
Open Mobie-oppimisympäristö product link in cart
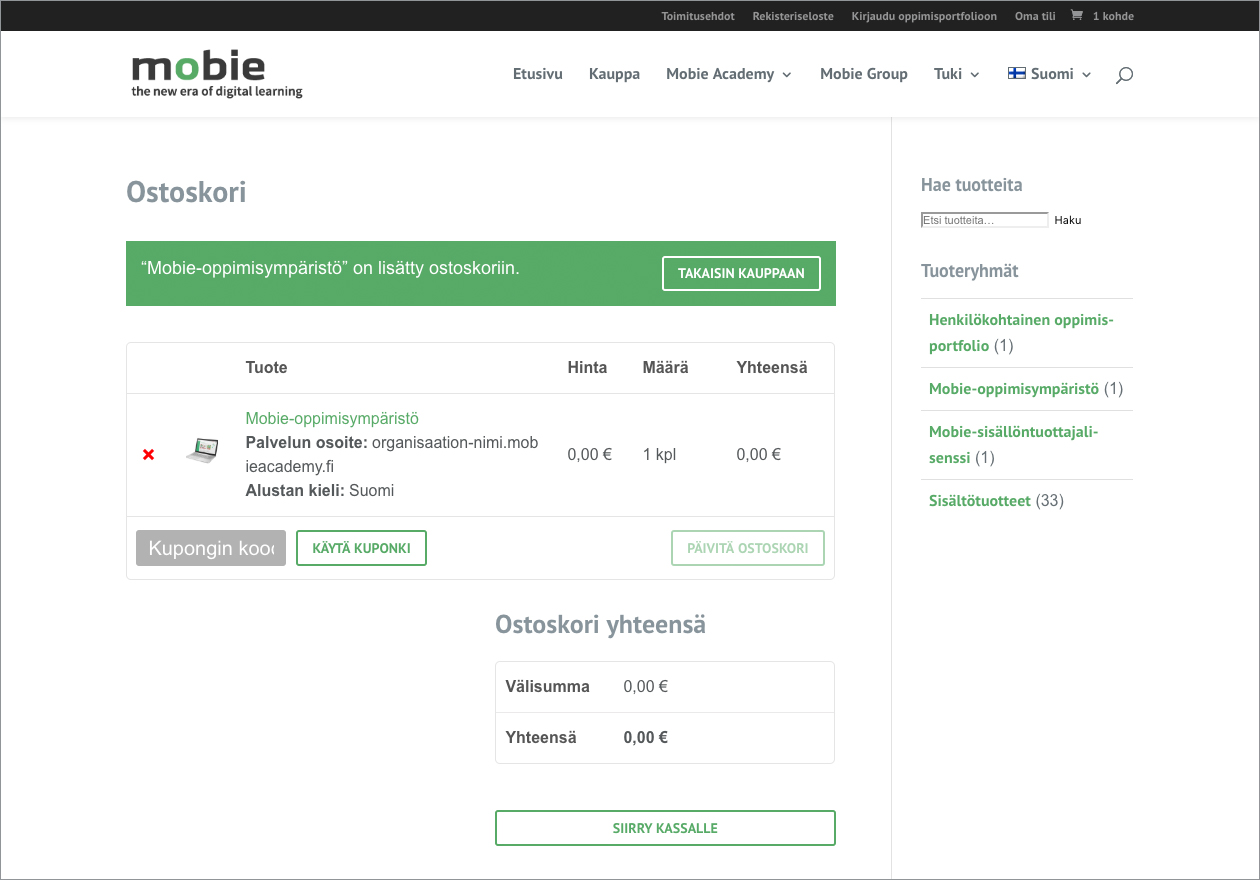(332, 418)
